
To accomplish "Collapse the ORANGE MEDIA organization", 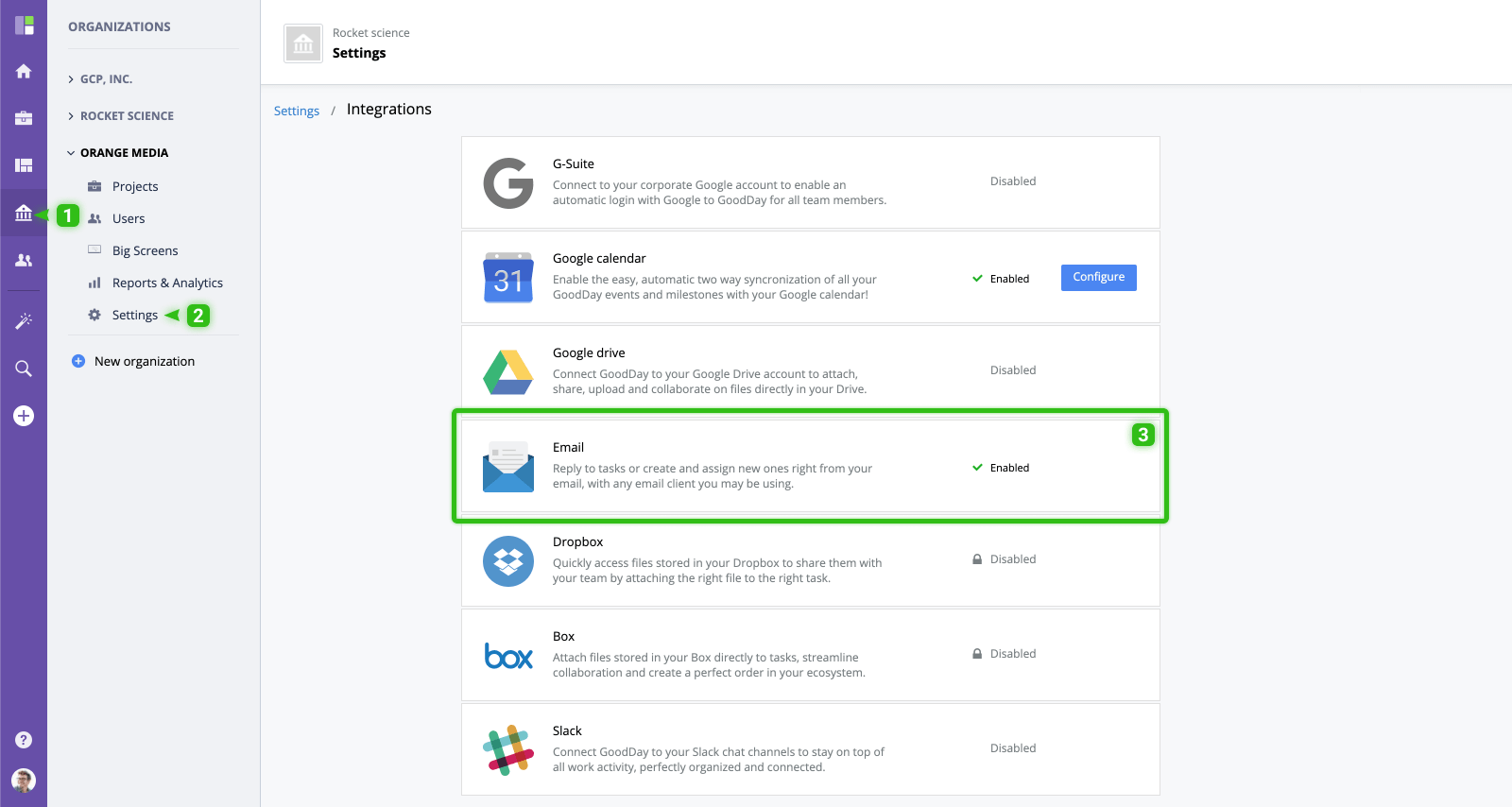I will 123,153.
